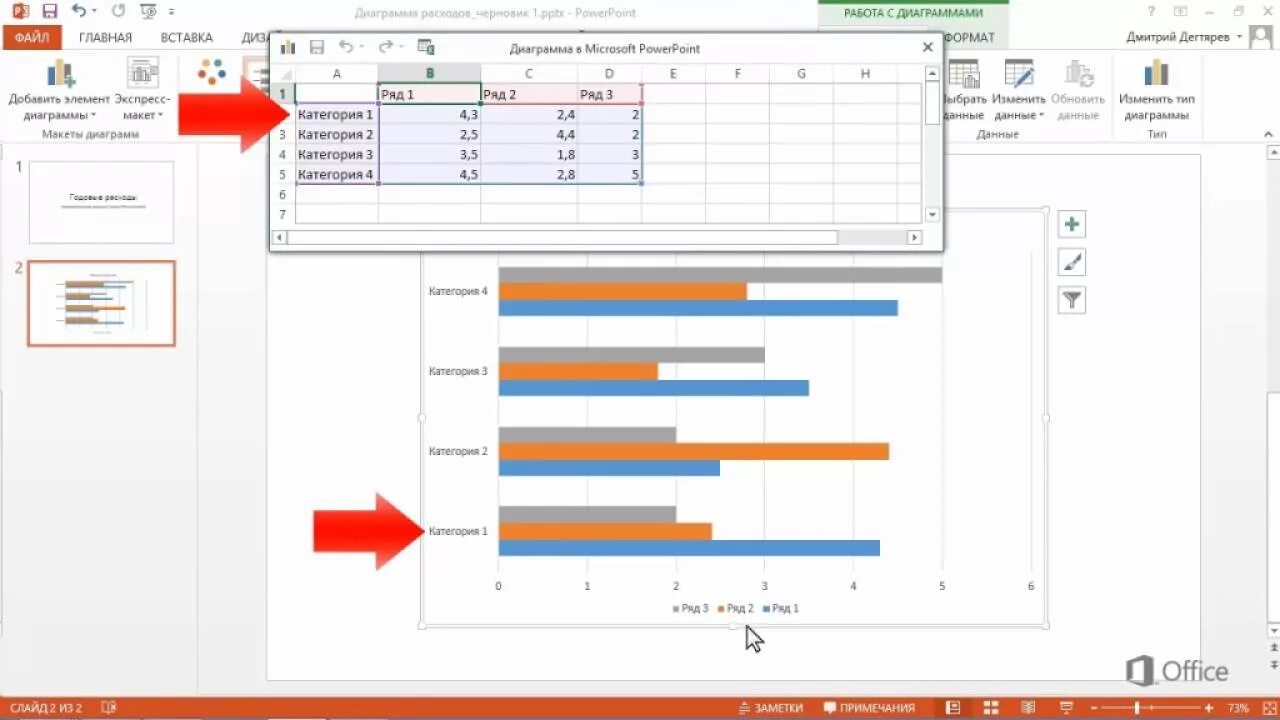This screenshot has height=720, width=1280.
Task: Open the Ribbon Display Options button
Action: click(1181, 12)
